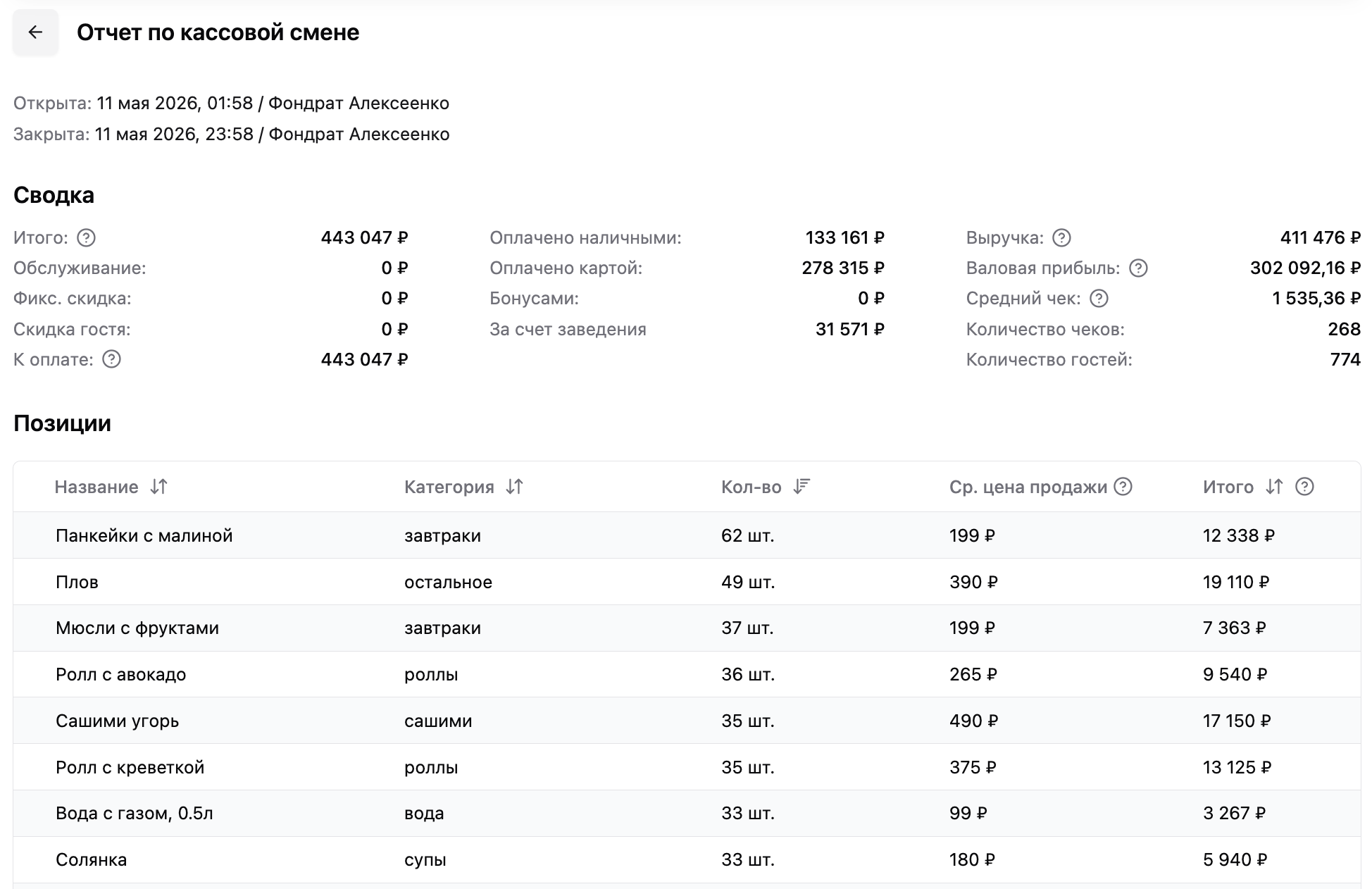Click the 180 ₽ average price cell
This screenshot has width=1372, height=889.
point(972,860)
